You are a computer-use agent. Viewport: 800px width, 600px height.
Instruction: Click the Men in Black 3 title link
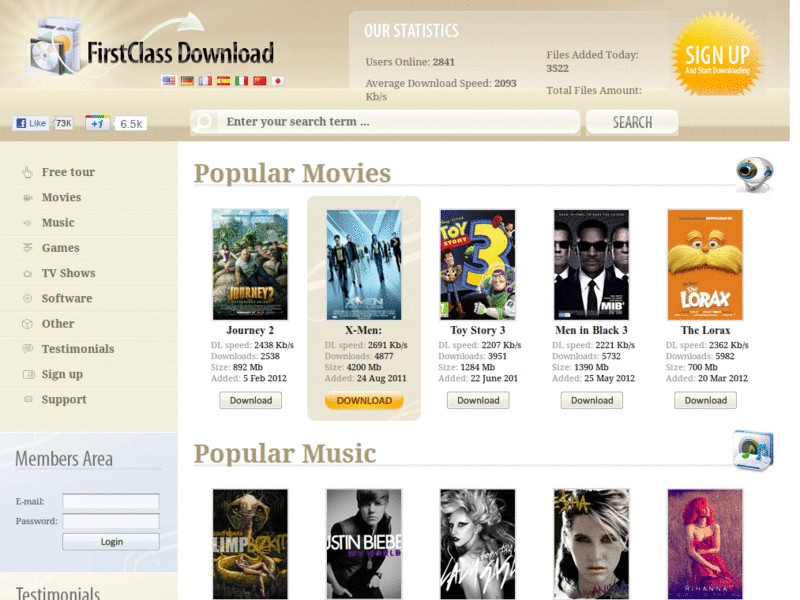click(x=591, y=331)
